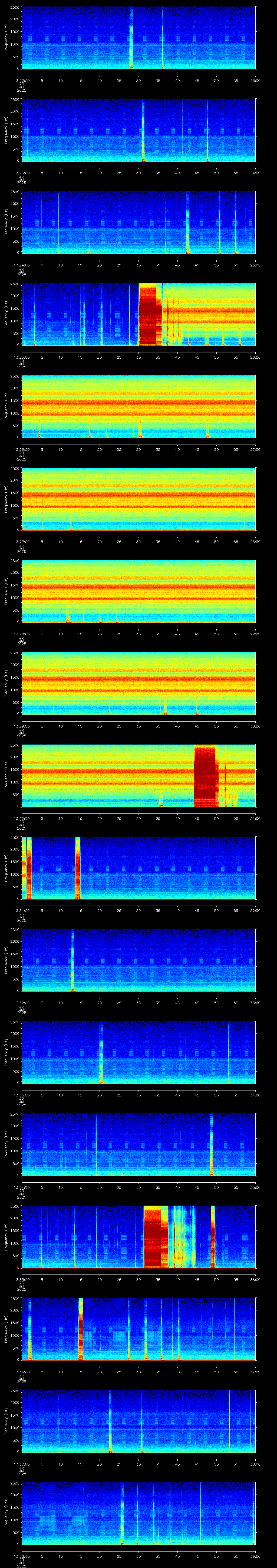Click the 13:35:00 start time label

[22, 1279]
